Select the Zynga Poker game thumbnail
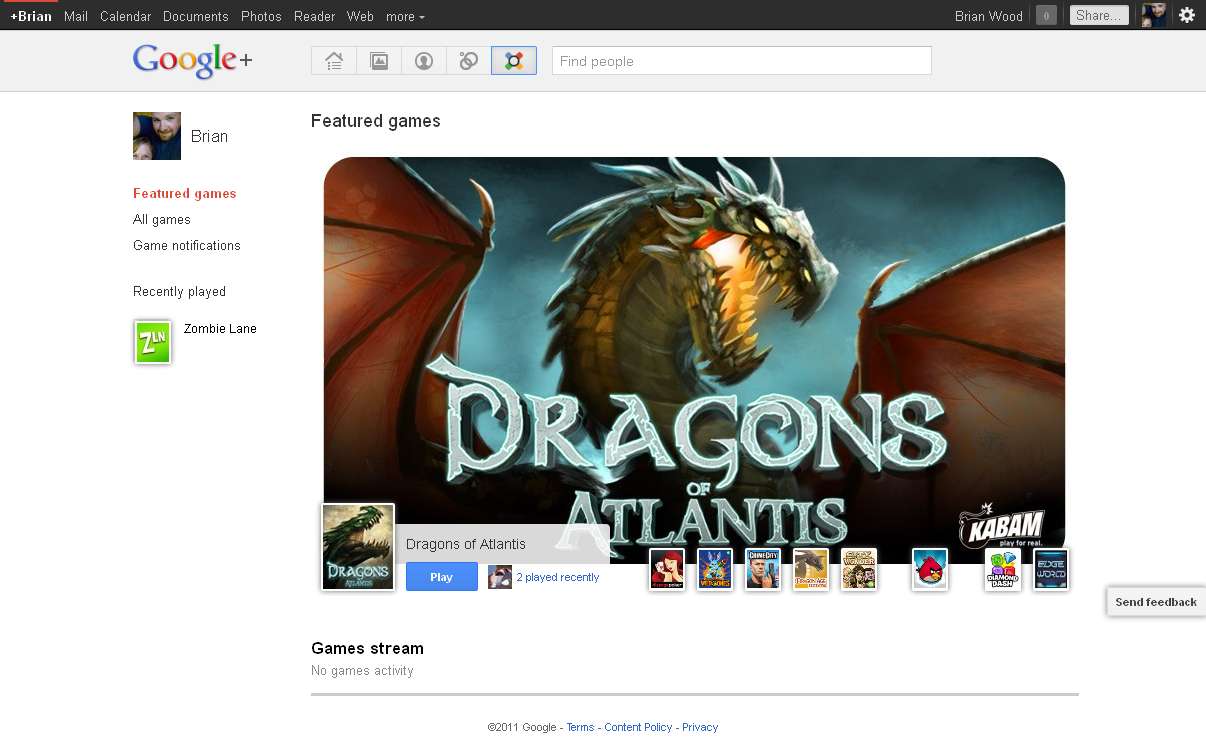The image size is (1206, 738). click(x=667, y=569)
